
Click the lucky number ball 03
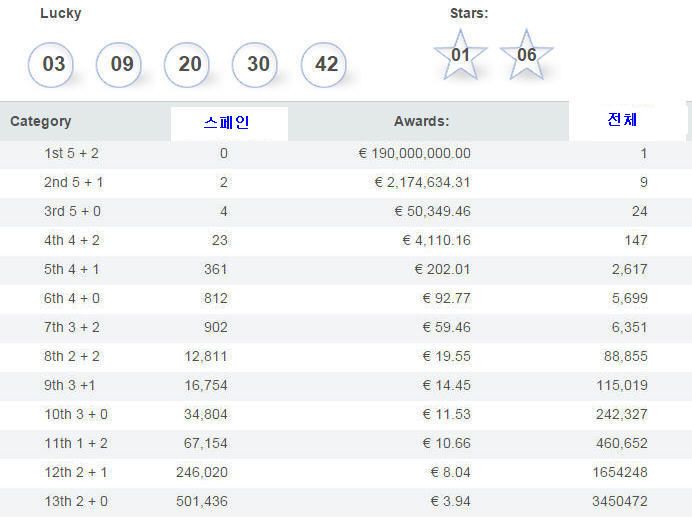pyautogui.click(x=51, y=64)
